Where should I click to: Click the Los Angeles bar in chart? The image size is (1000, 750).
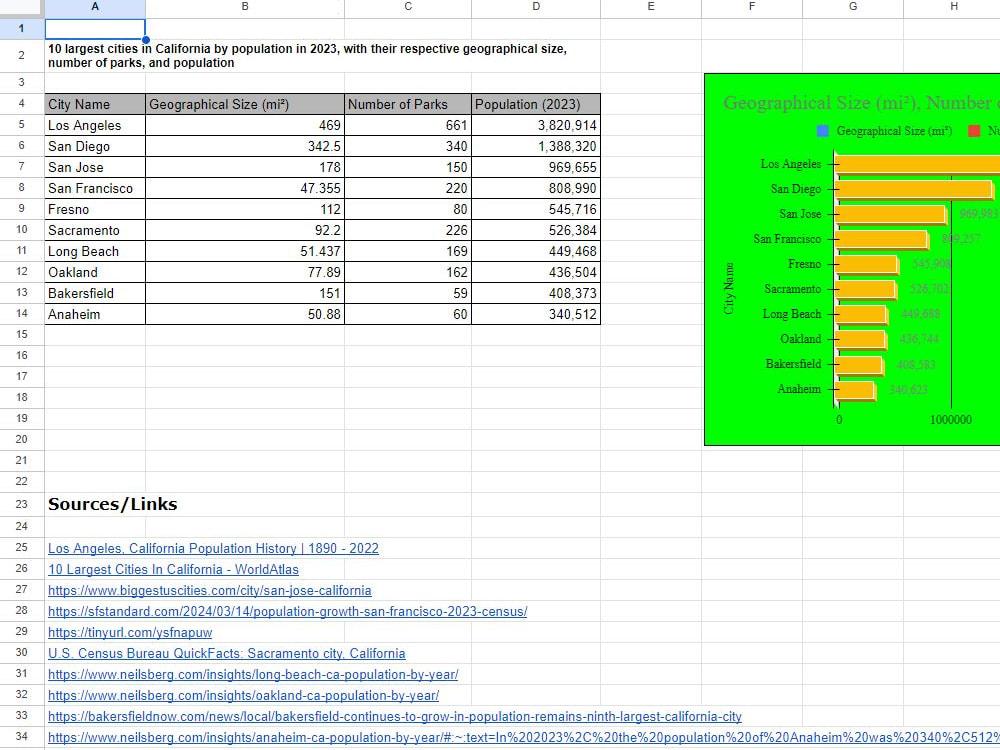click(917, 164)
